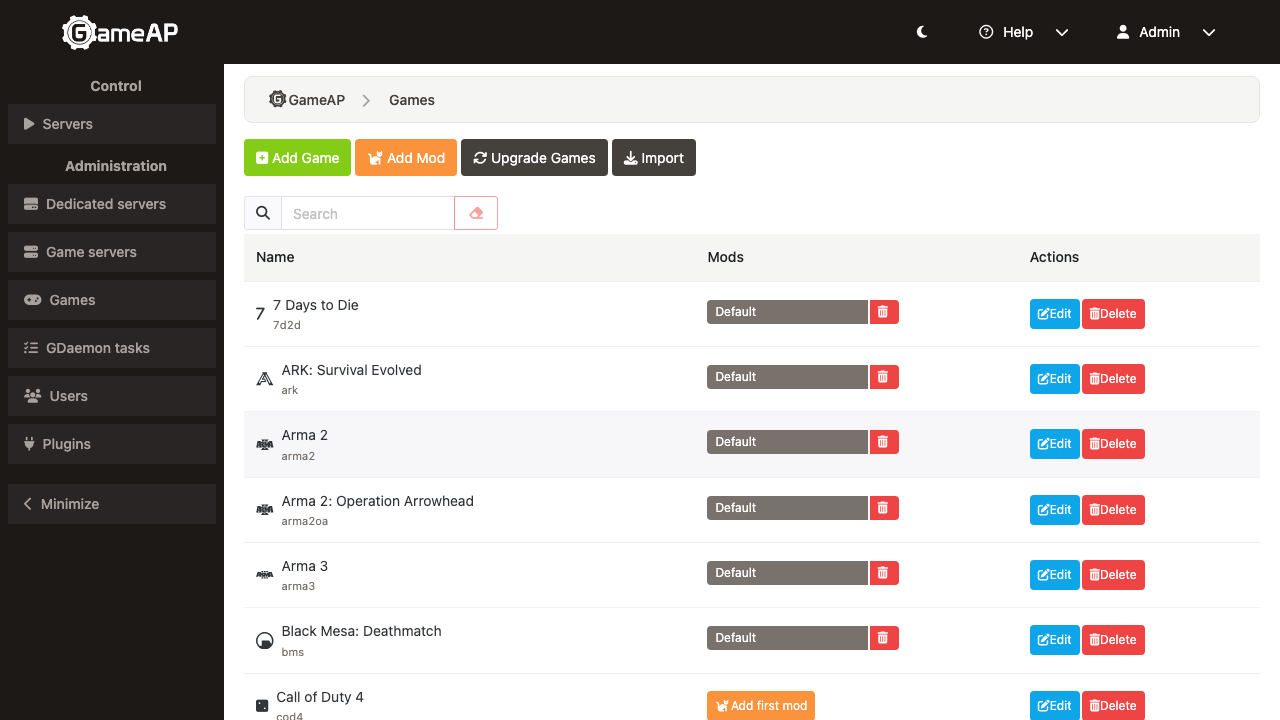
Task: Delete Arma 2: Operation Arrowhead game
Action: point(1113,510)
